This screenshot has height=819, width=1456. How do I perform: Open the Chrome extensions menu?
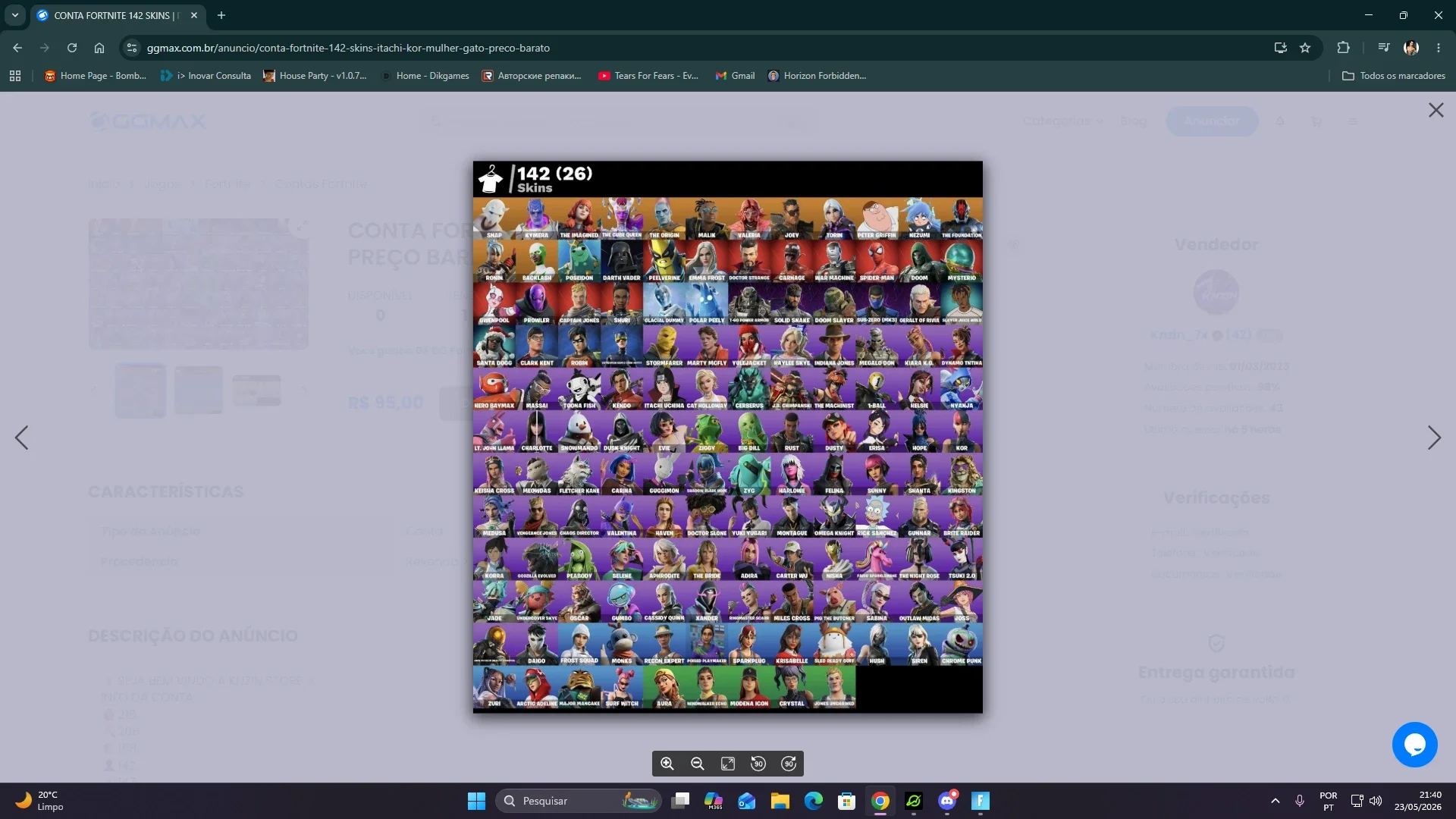click(1343, 48)
